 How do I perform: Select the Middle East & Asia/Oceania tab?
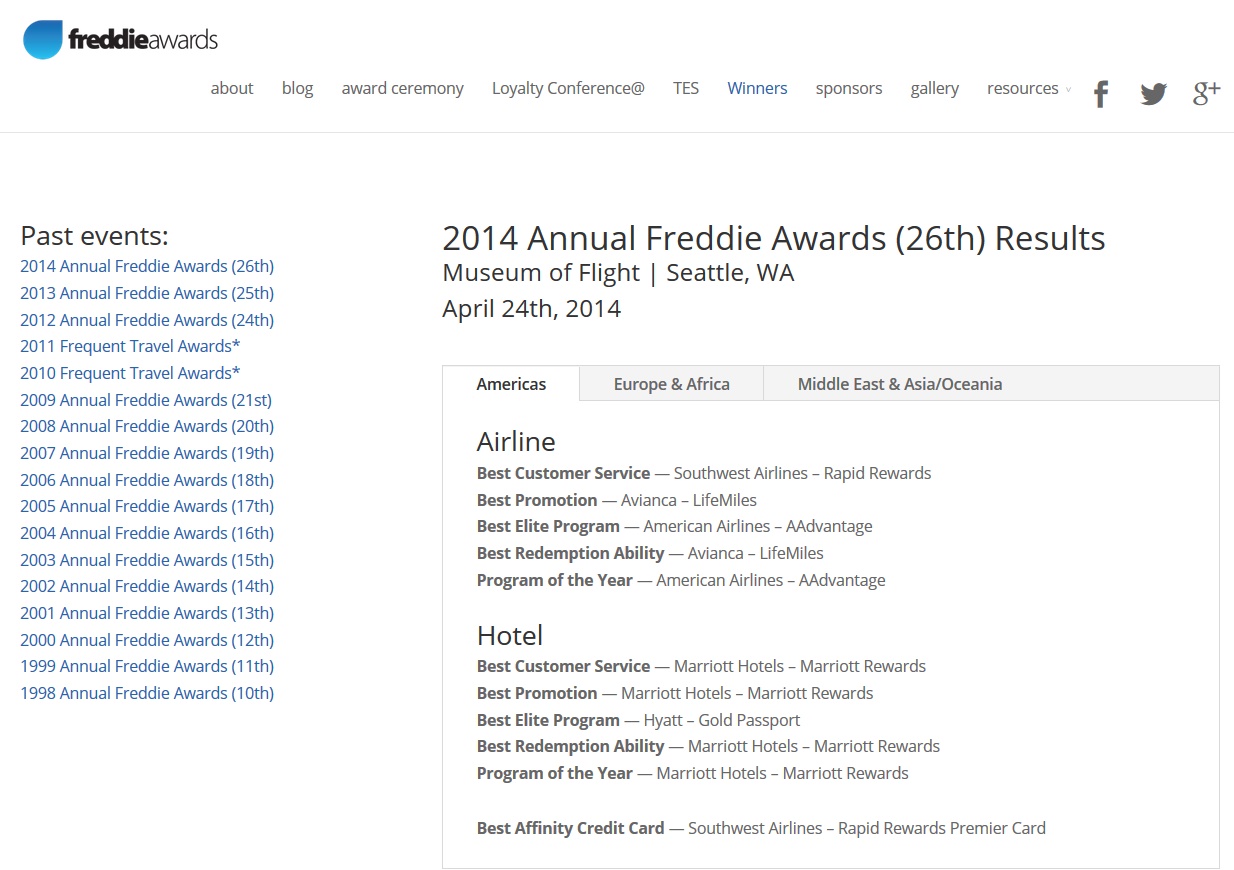tap(899, 384)
